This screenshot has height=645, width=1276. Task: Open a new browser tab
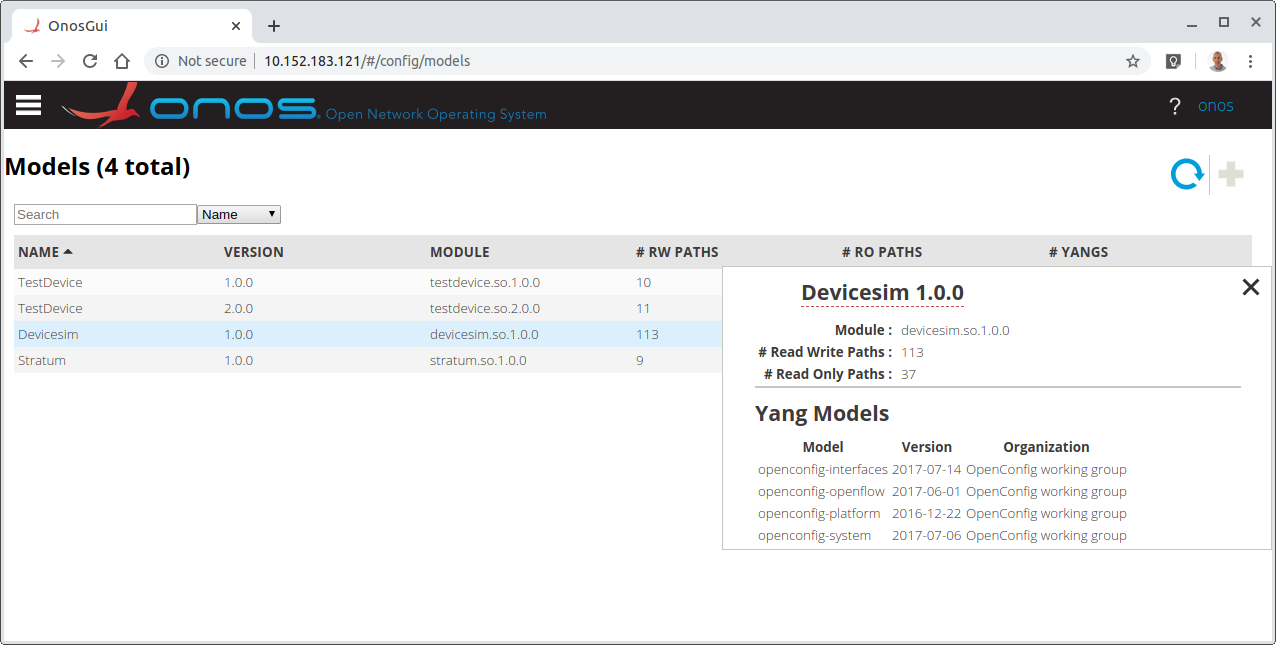pos(274,26)
